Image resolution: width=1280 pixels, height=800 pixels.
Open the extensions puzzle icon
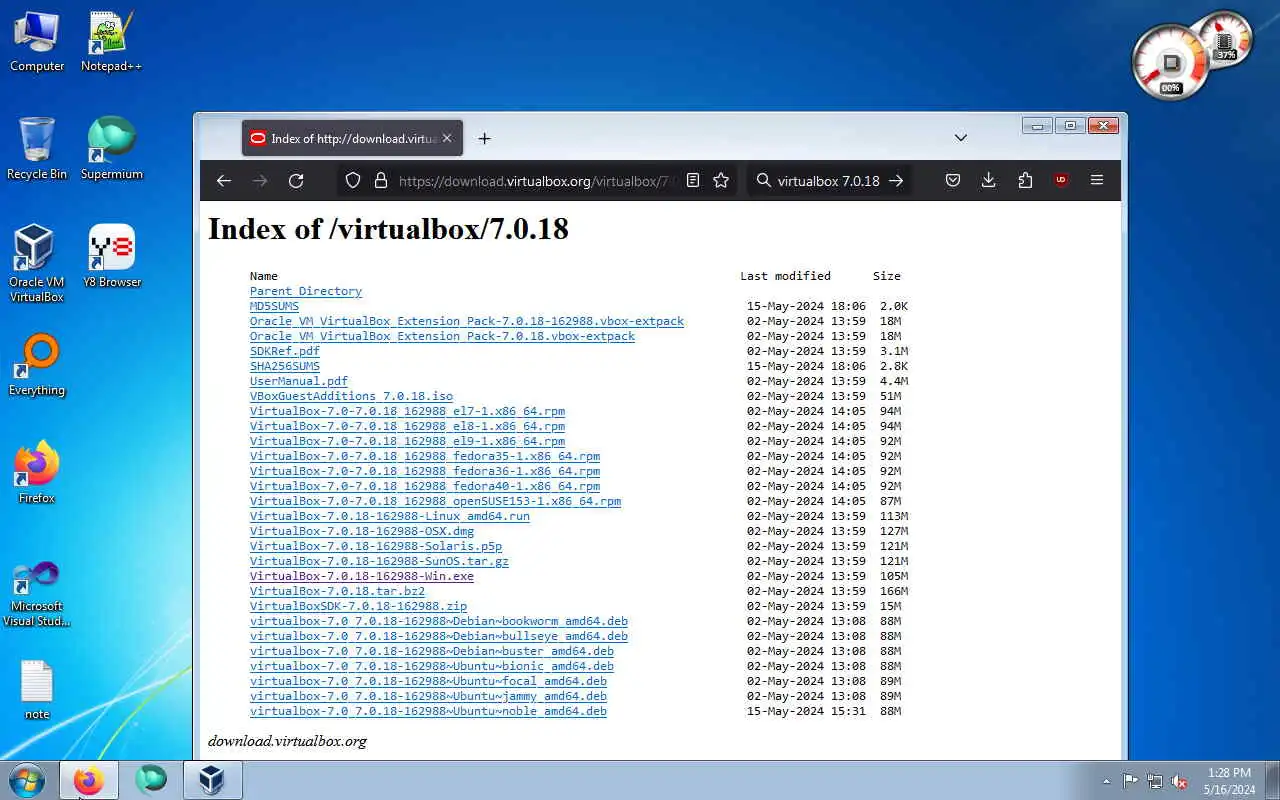coord(1025,181)
